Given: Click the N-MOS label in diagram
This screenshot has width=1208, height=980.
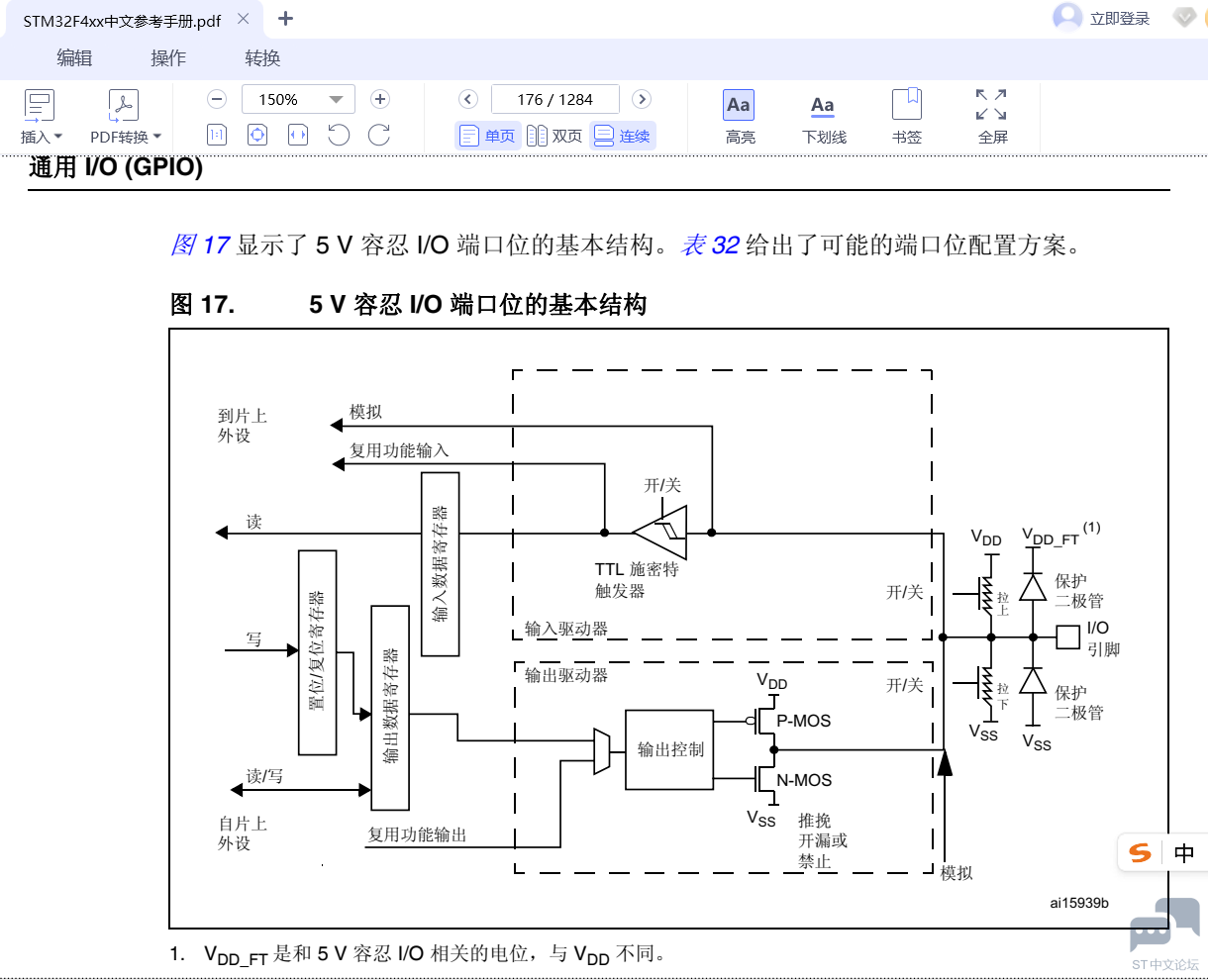Looking at the screenshot, I should click(x=804, y=780).
